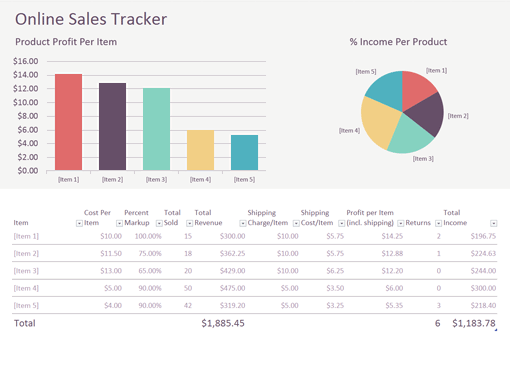Select the [Item 1] table row name cell

[x=26, y=236]
